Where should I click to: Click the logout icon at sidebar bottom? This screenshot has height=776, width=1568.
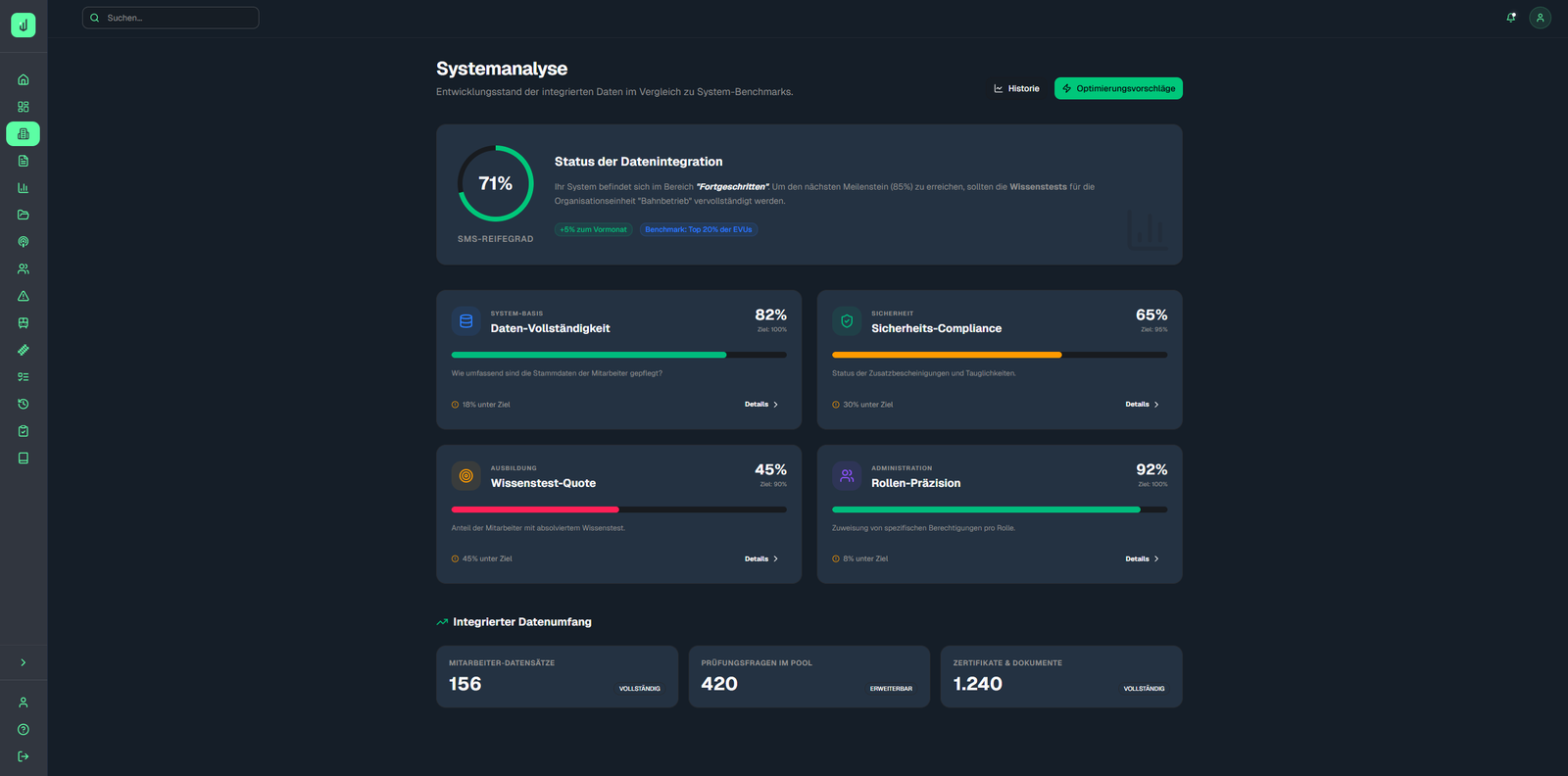(24, 756)
